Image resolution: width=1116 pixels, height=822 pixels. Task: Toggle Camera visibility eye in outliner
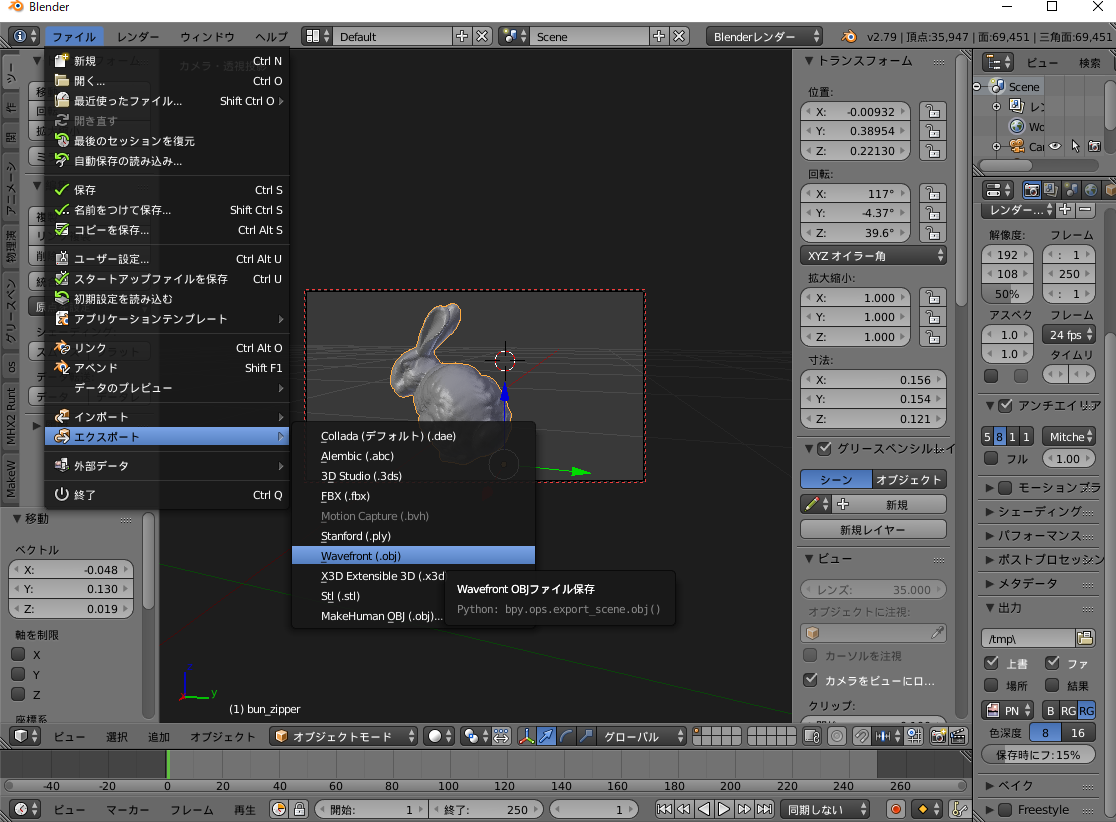pyautogui.click(x=1055, y=147)
